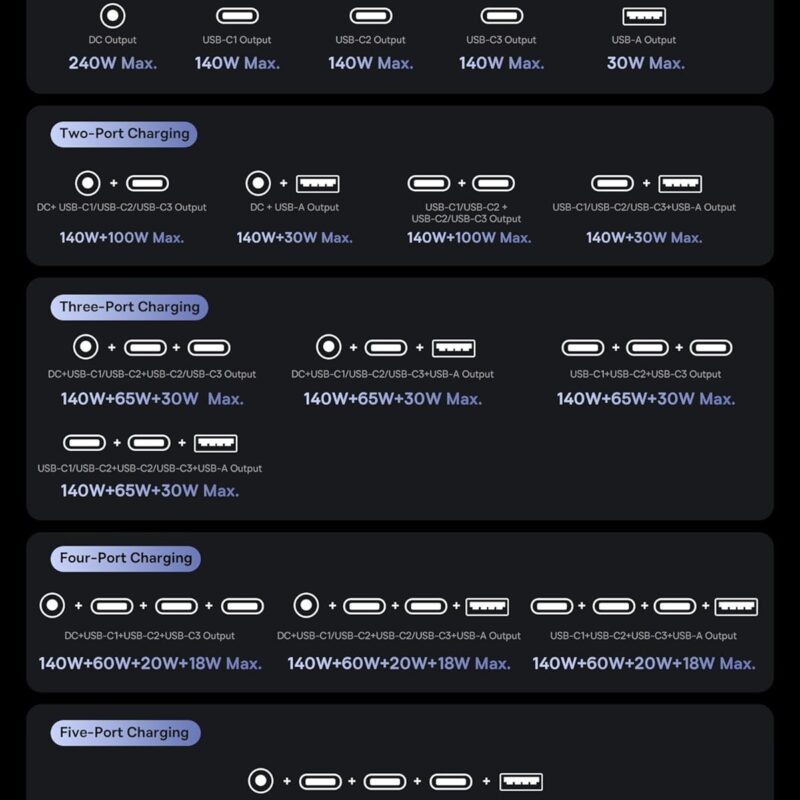
Task: Open the Four-Port Charging label
Action: [x=126, y=558]
